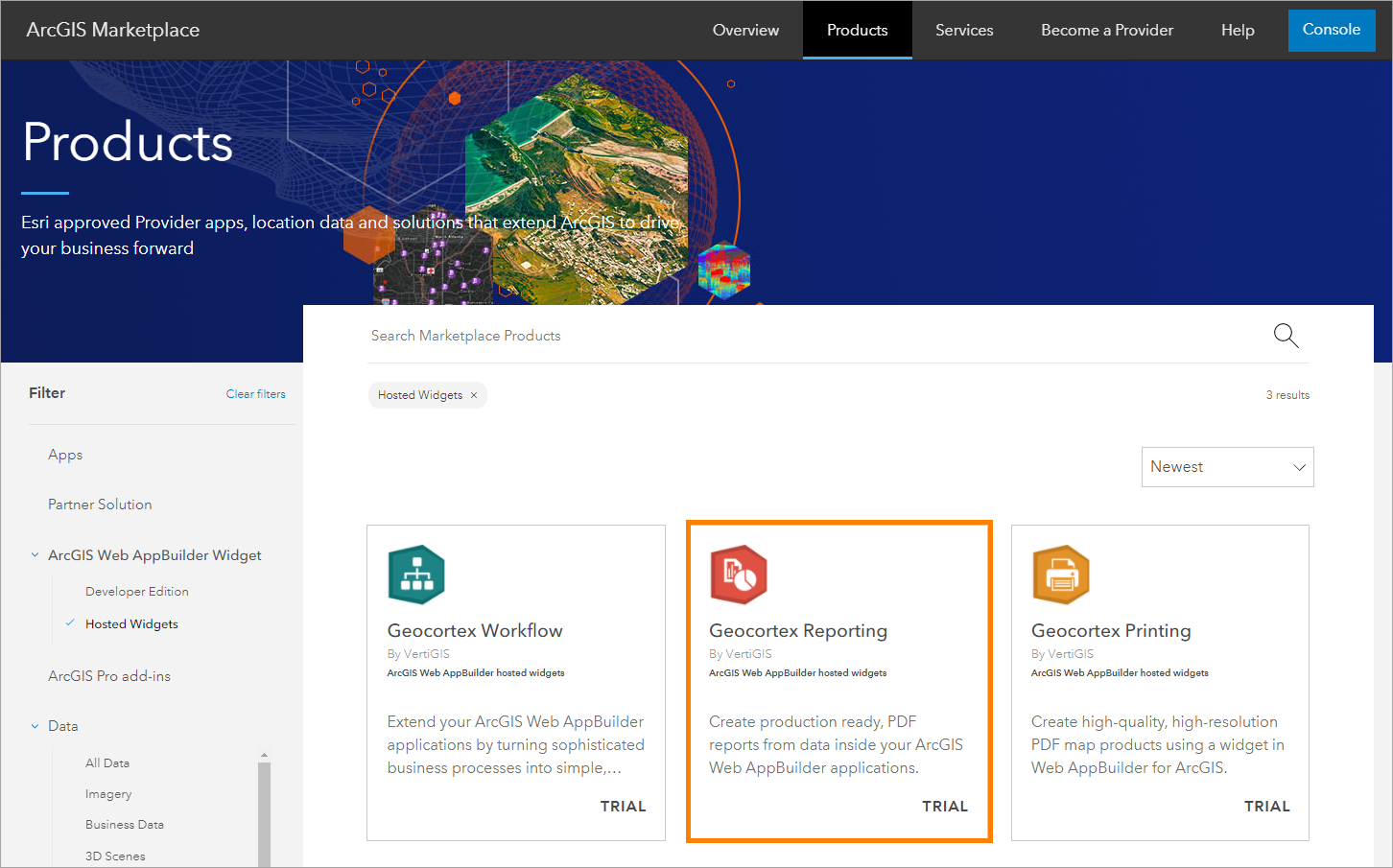The height and width of the screenshot is (868, 1393).
Task: Click the Console button
Action: coord(1332,30)
